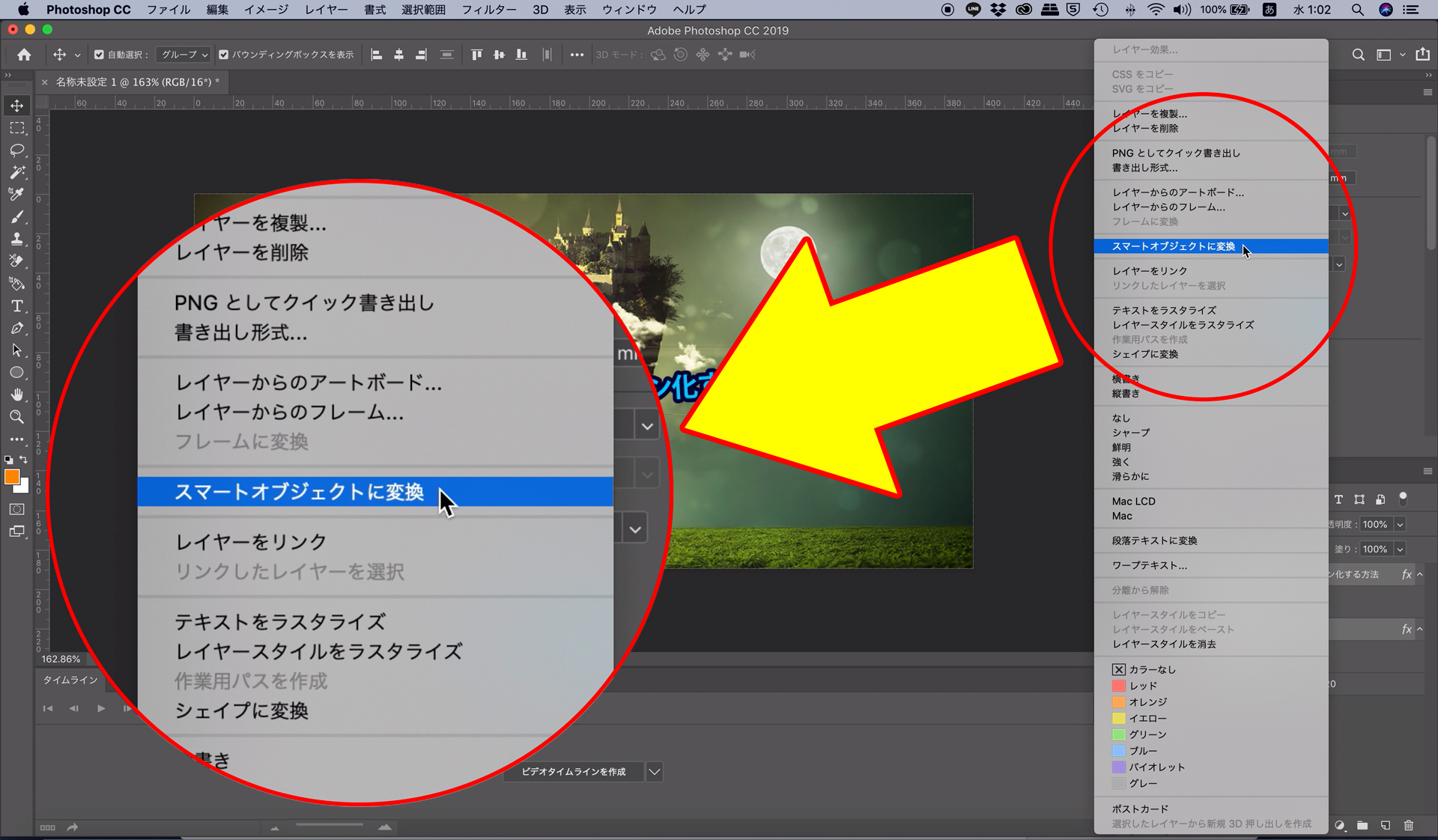1438x840 pixels.
Task: Open the グループ auto-select dropdown
Action: coord(184,55)
